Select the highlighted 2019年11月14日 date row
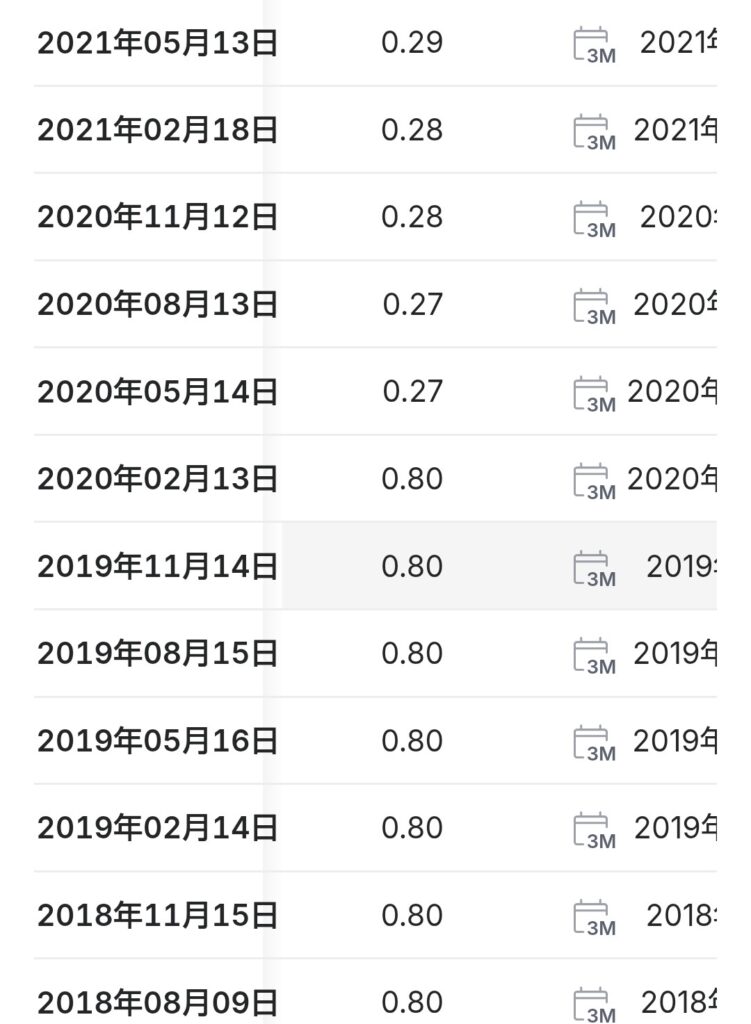 [157, 567]
